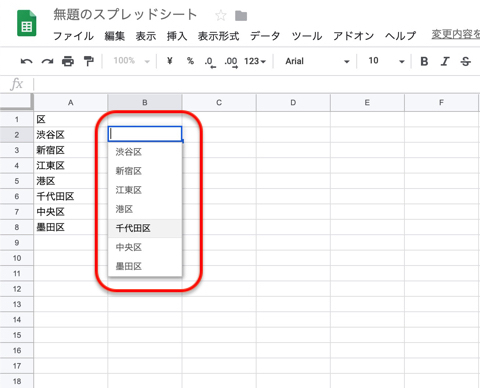Image resolution: width=480 pixels, height=388 pixels.
Task: Toggle bold formatting
Action: (424, 61)
